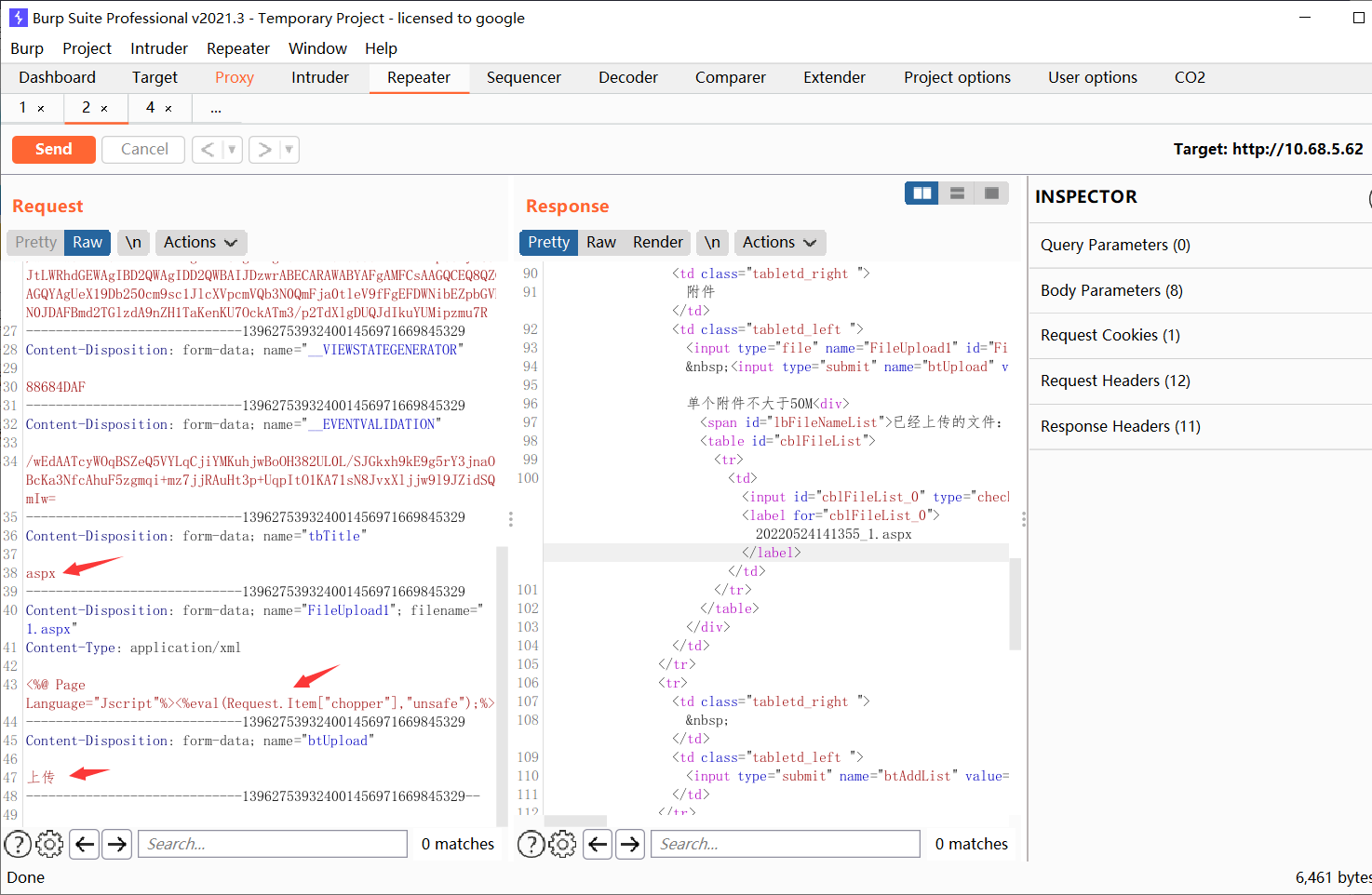Close Repeater tab 2 with its x
This screenshot has width=1372, height=895.
[104, 109]
